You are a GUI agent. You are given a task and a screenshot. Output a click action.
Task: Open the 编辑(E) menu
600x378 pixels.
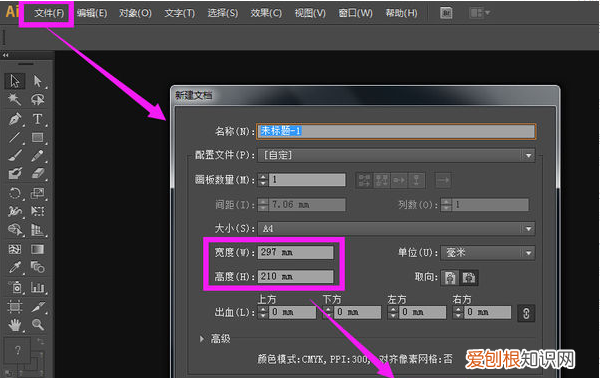[91, 13]
